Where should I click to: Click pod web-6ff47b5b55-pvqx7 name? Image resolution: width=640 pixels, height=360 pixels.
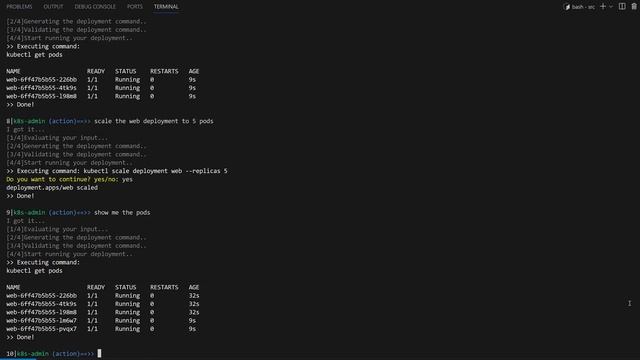click(x=41, y=329)
